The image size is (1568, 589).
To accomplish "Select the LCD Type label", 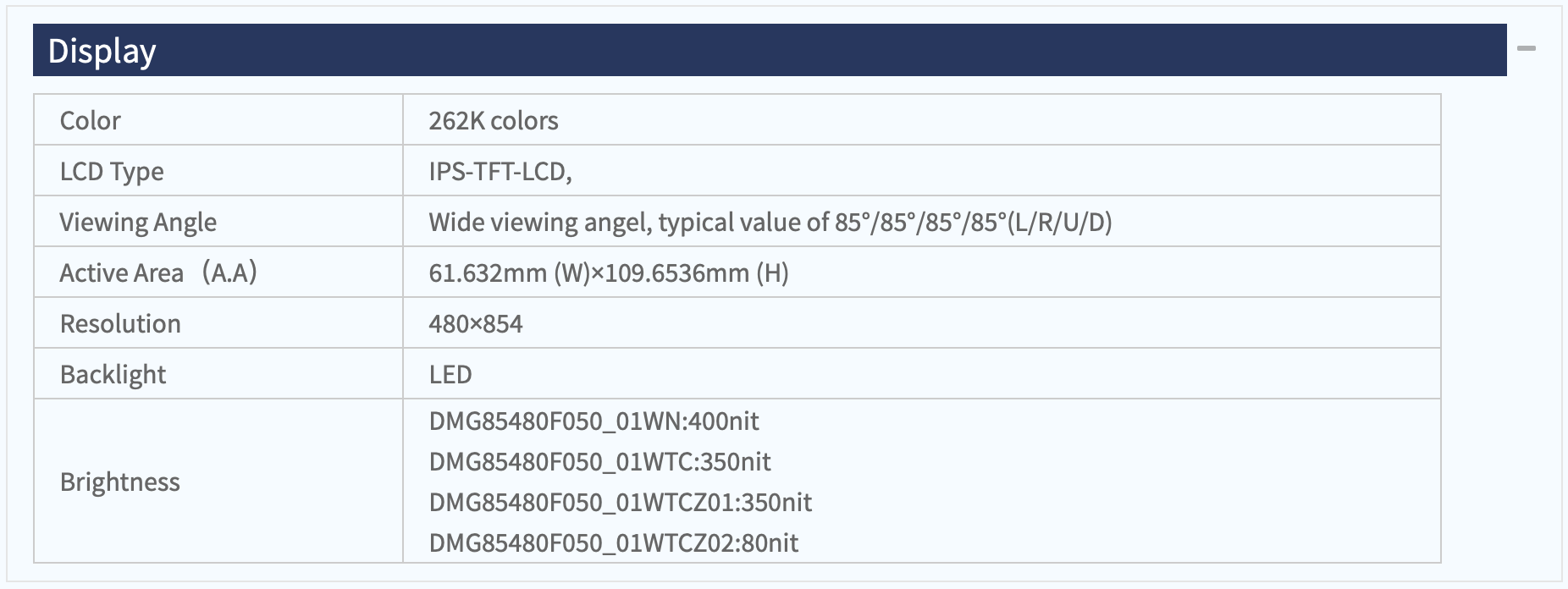I will [x=112, y=172].
